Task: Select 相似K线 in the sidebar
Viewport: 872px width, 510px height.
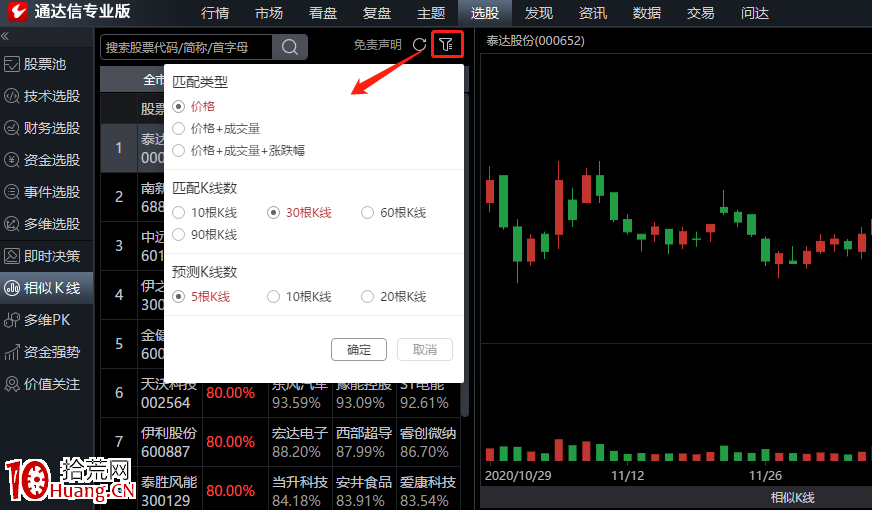Action: click(46, 288)
